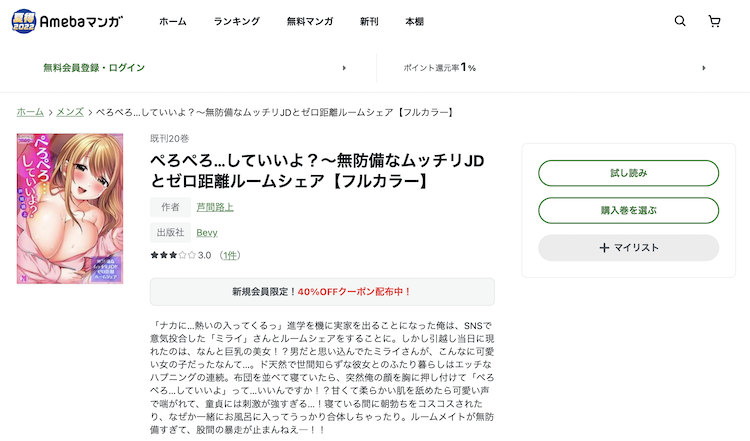The width and height of the screenshot is (750, 441).
Task: Open 無料マンガ in top navigation
Action: click(309, 22)
